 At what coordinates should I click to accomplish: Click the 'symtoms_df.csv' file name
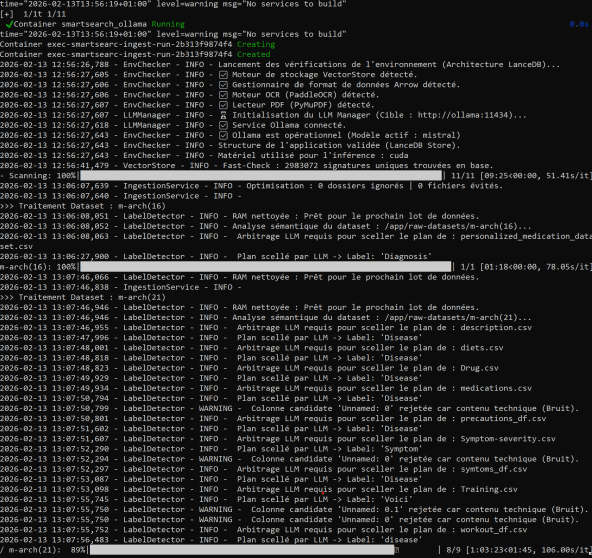tap(493, 469)
